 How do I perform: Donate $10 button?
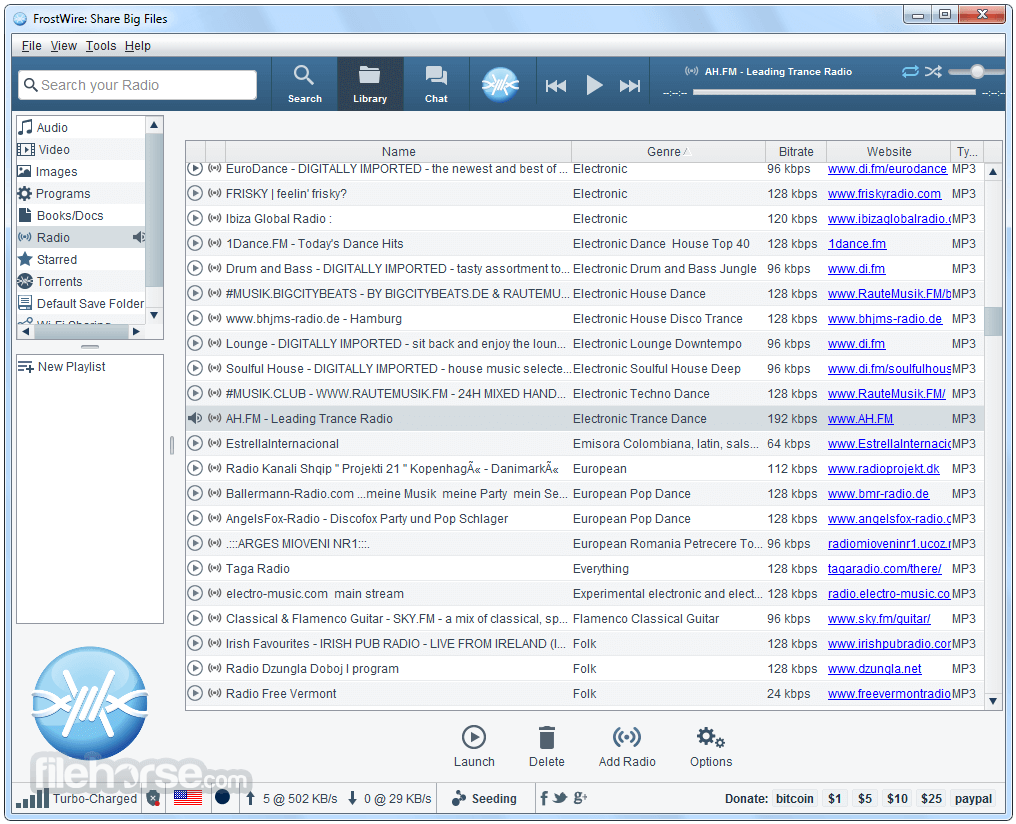897,799
